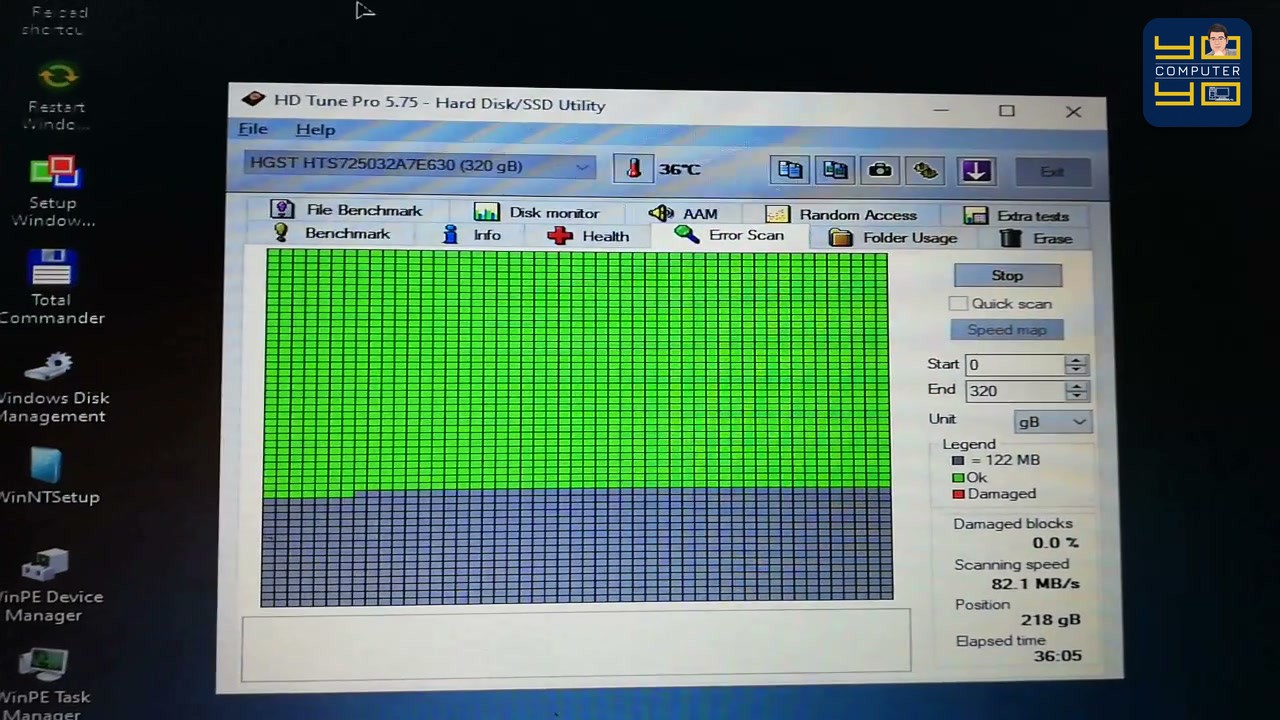Open the HGST drive selection dropdown
The image size is (1280, 720).
tap(419, 166)
